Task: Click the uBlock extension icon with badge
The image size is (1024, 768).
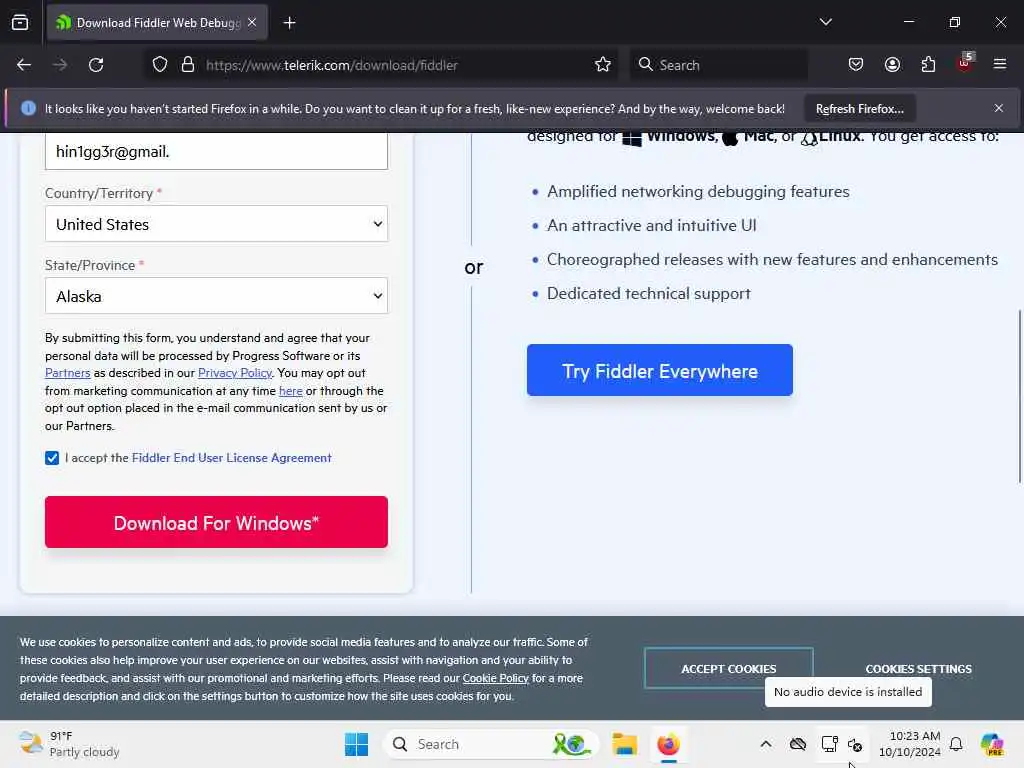Action: point(965,63)
